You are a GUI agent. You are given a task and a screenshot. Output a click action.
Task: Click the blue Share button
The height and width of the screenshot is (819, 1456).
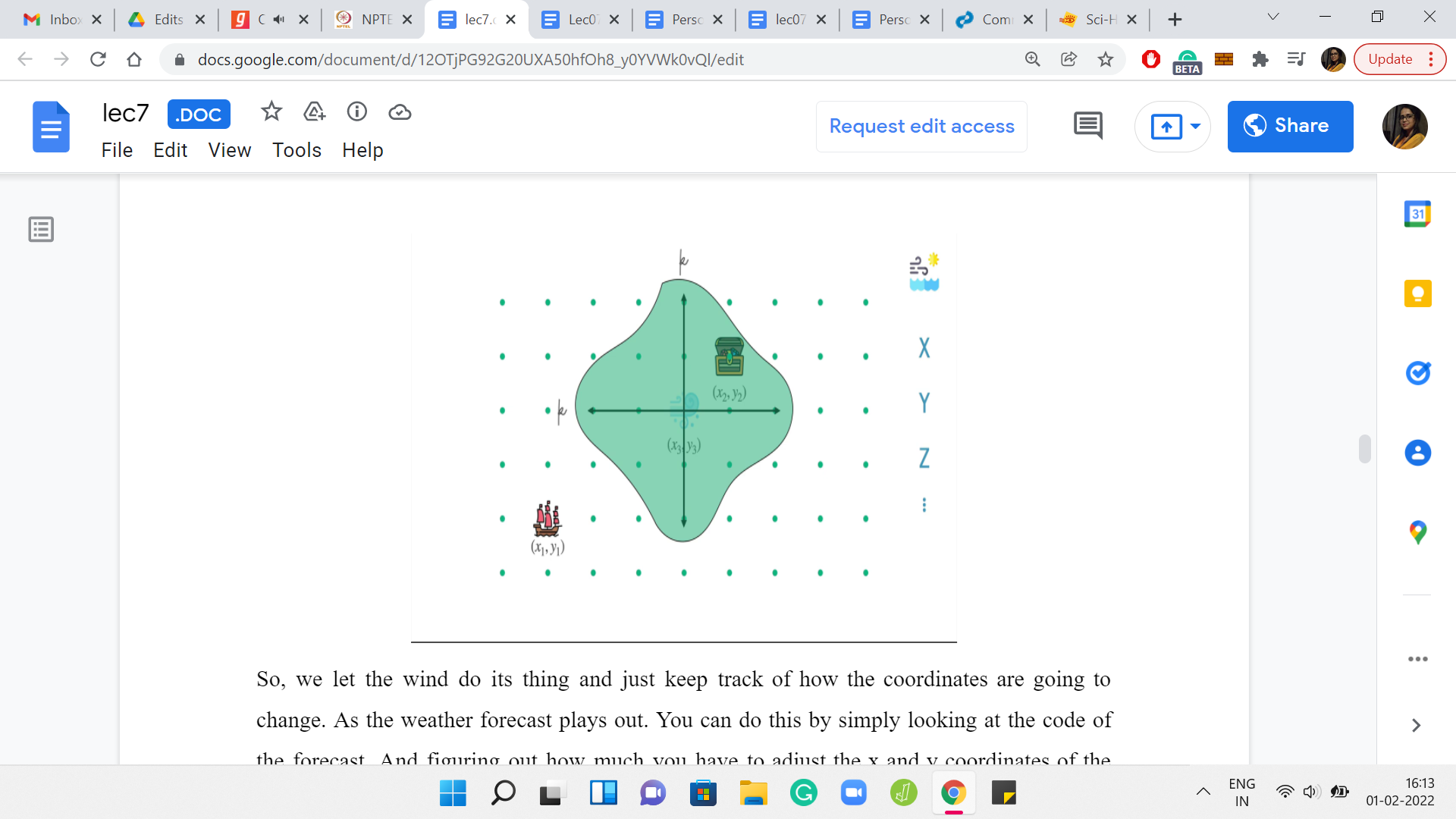pyautogui.click(x=1289, y=126)
